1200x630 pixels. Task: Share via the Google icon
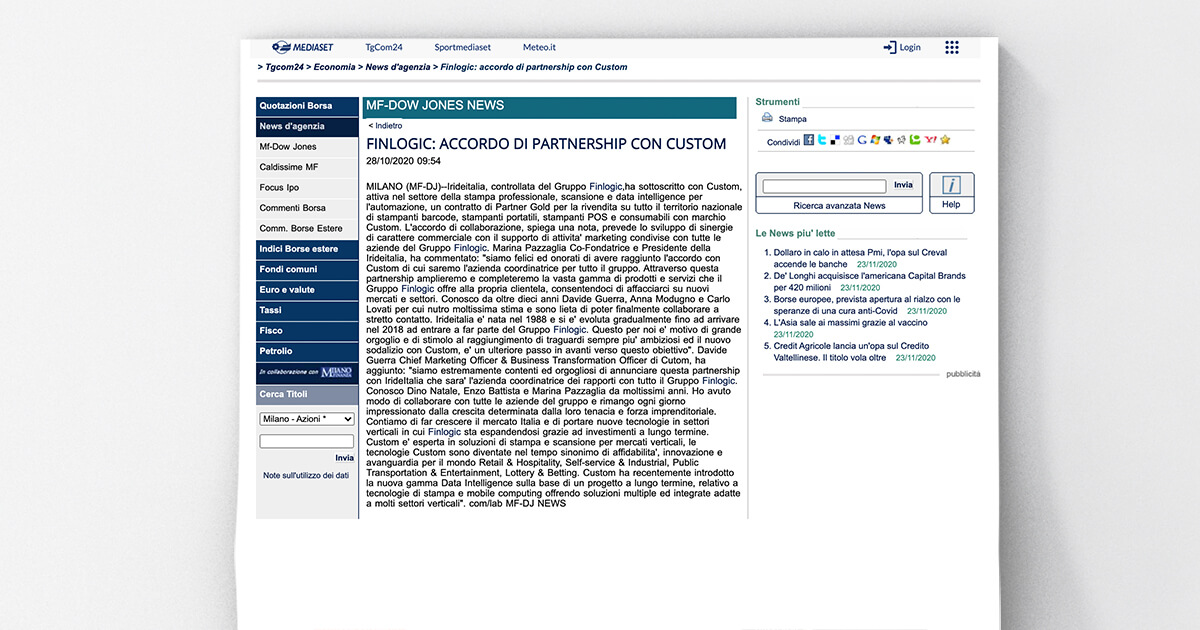click(x=862, y=140)
